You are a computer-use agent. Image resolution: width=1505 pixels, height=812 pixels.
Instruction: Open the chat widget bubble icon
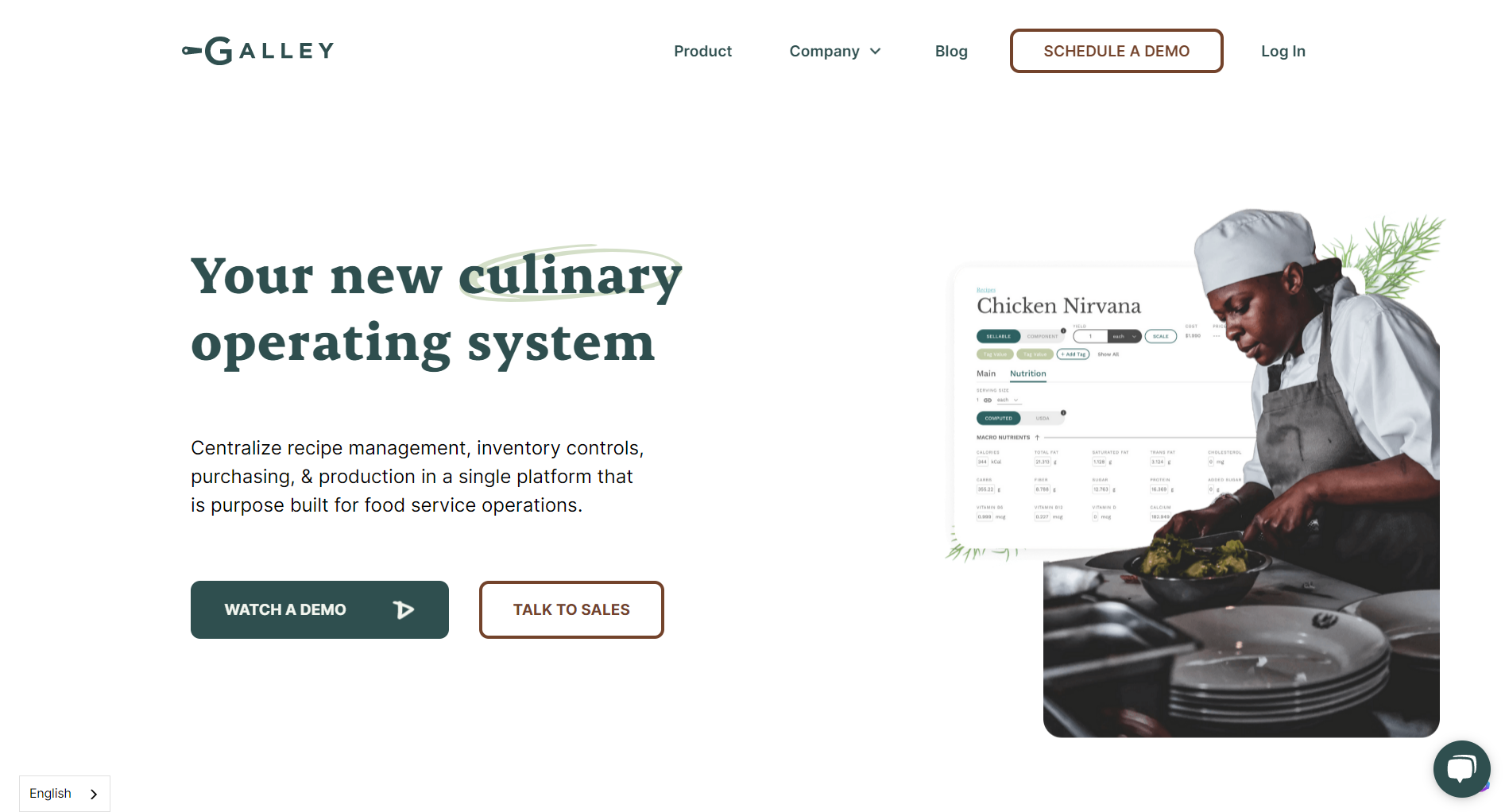tap(1461, 769)
